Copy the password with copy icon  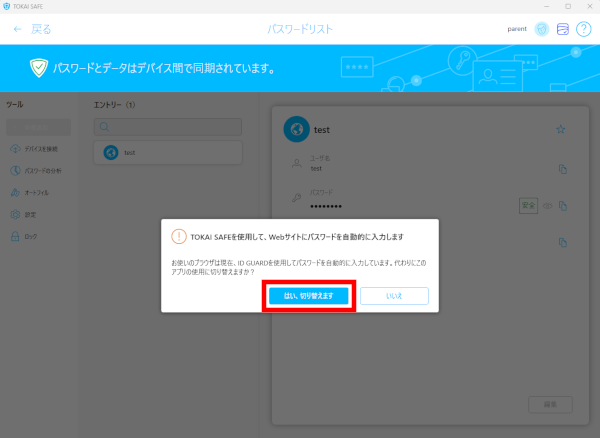click(x=562, y=206)
